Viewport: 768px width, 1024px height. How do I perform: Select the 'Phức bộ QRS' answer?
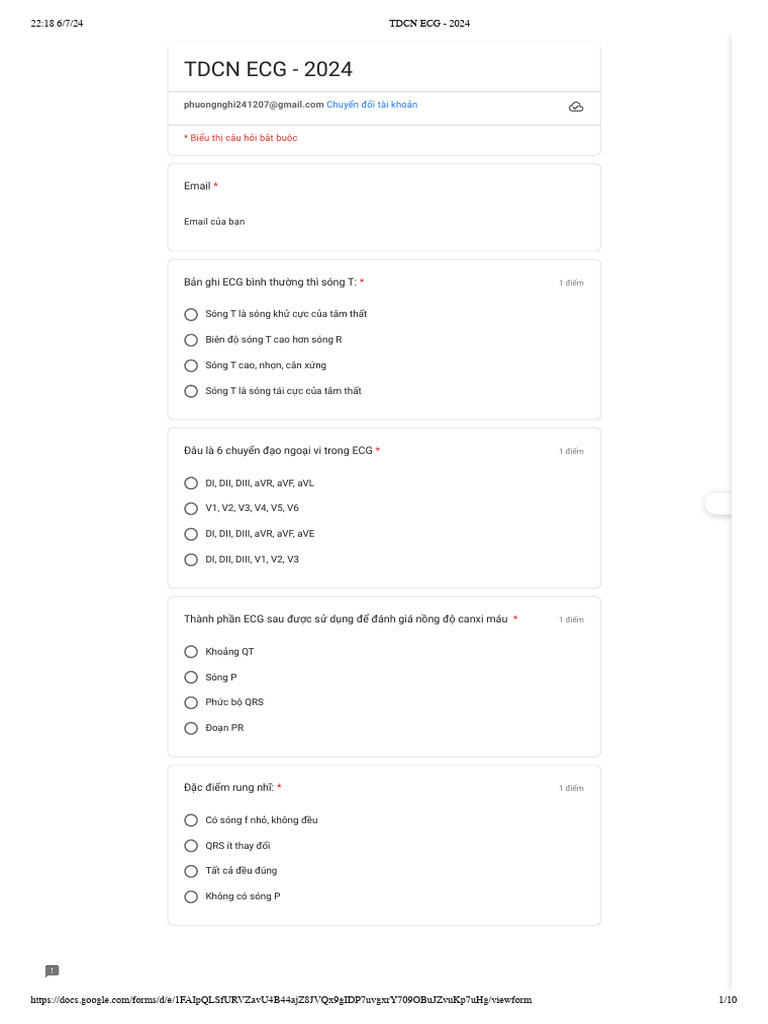pyautogui.click(x=191, y=703)
